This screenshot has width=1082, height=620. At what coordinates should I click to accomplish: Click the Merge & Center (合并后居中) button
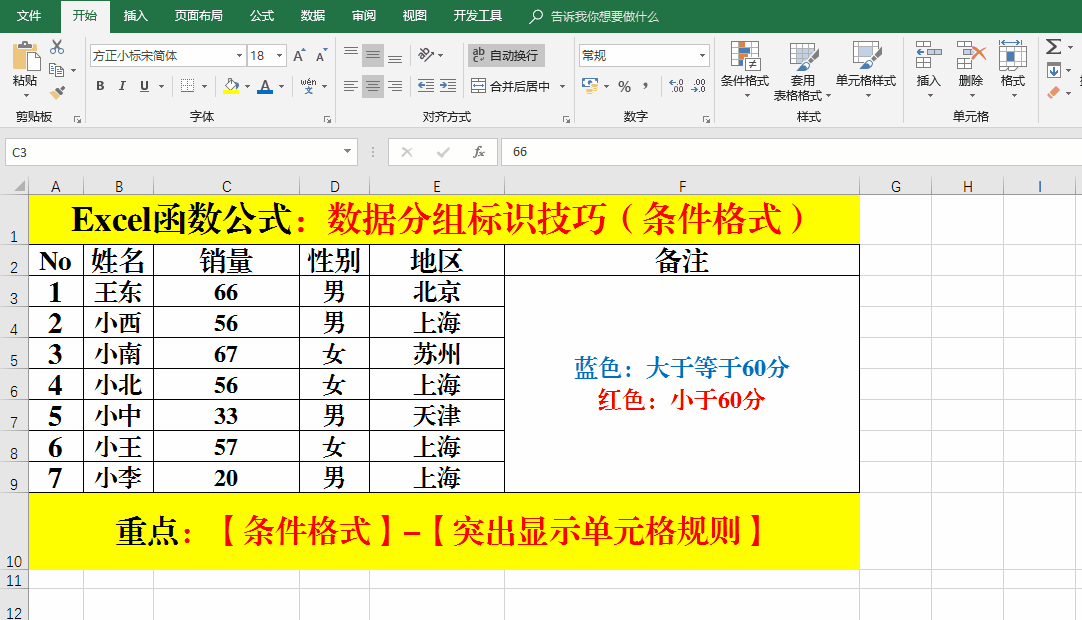click(x=511, y=87)
